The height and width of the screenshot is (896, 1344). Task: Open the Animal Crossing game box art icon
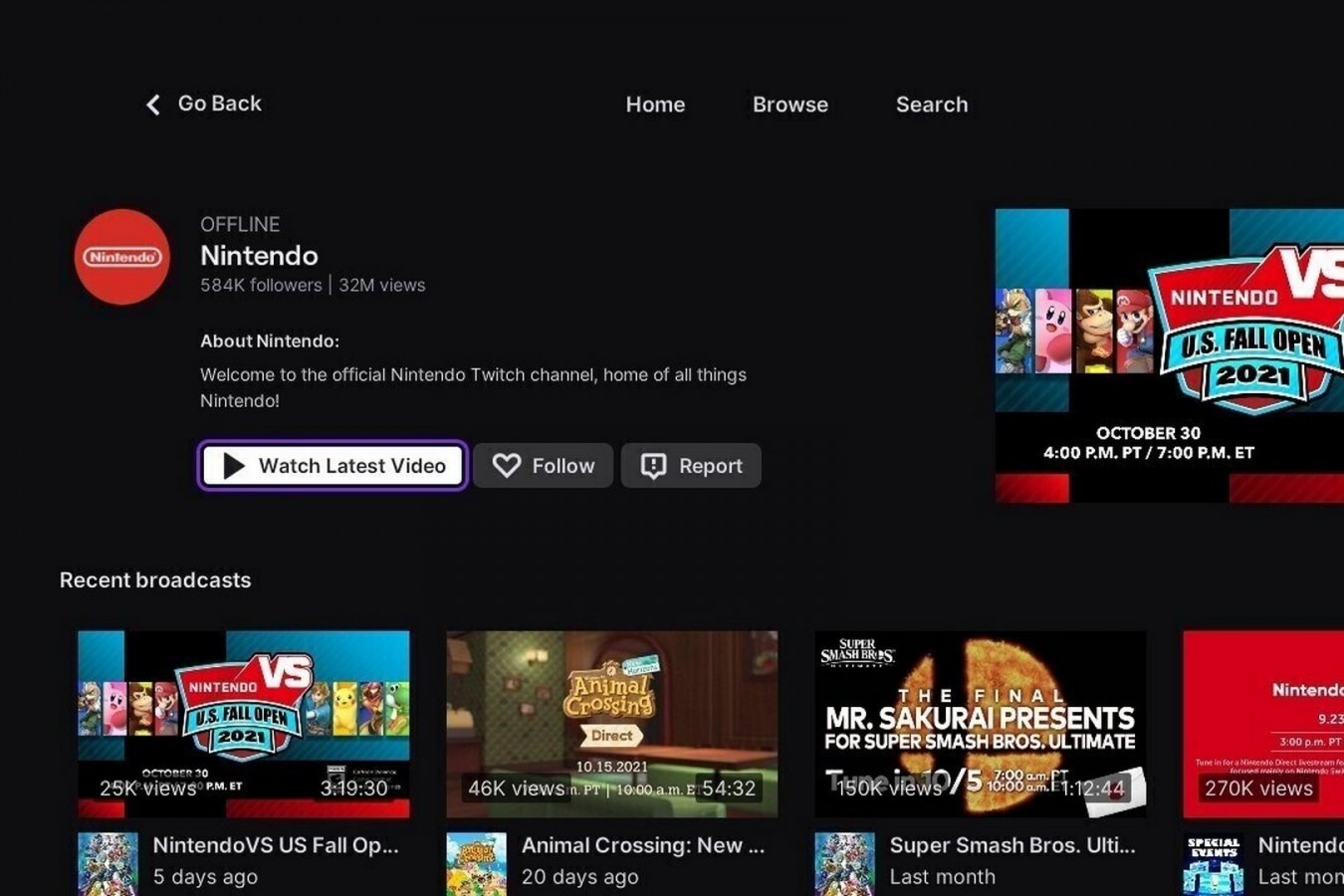pos(476,864)
